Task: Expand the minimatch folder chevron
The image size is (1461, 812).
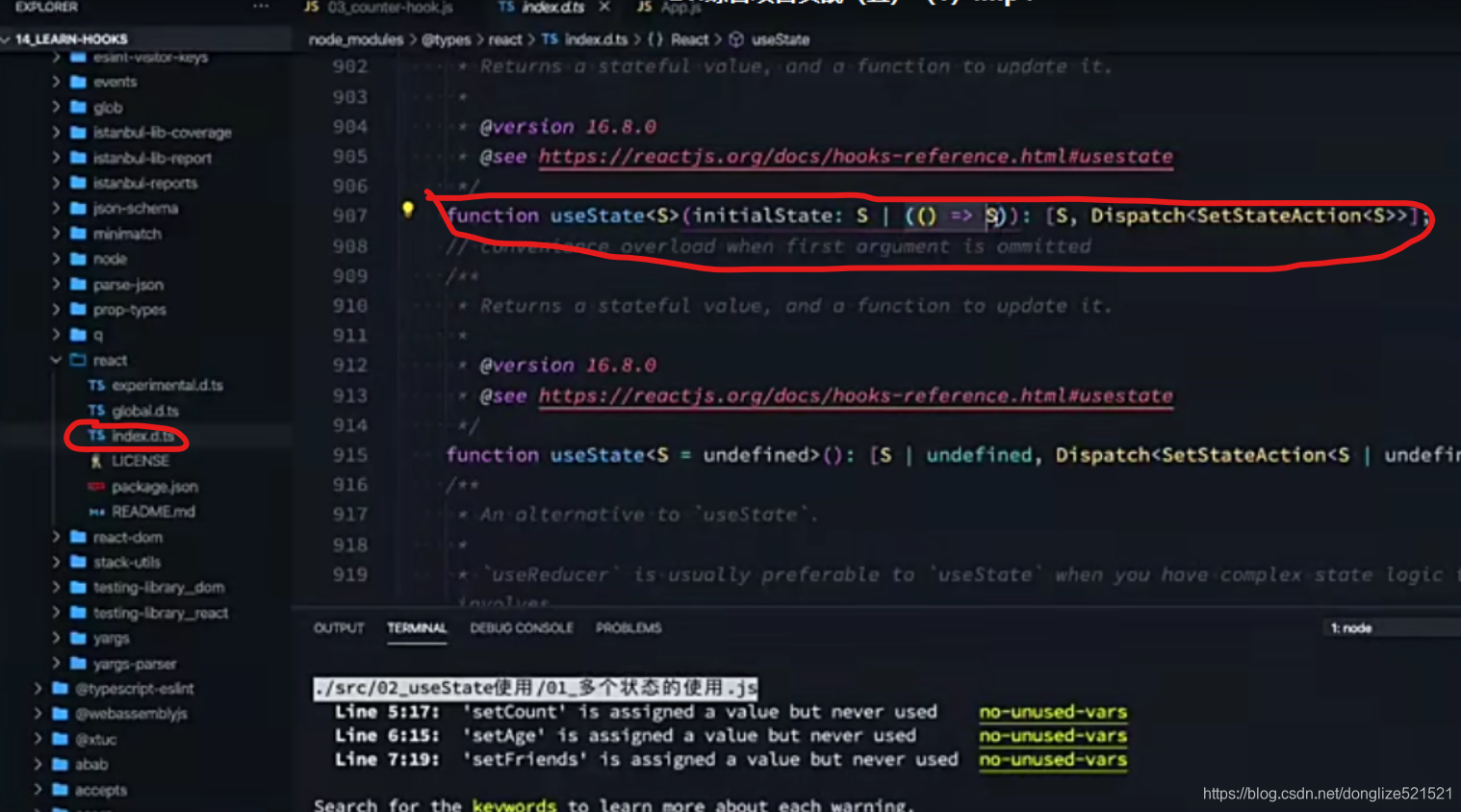Action: pos(56,234)
